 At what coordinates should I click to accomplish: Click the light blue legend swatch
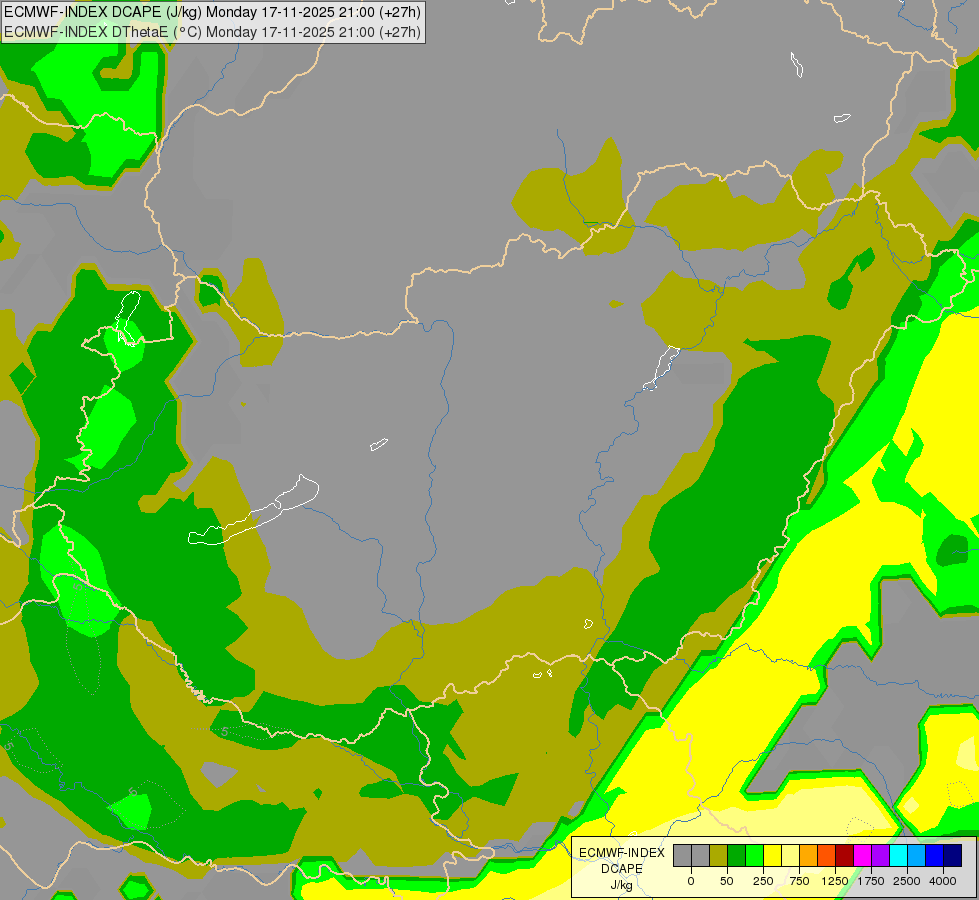coord(917,856)
